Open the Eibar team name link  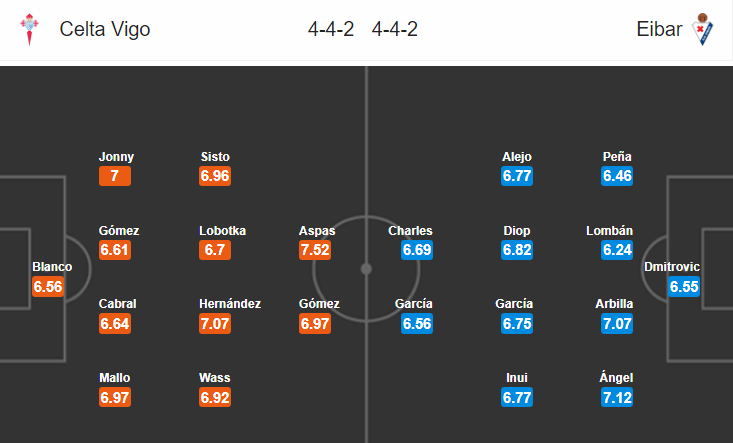point(659,29)
